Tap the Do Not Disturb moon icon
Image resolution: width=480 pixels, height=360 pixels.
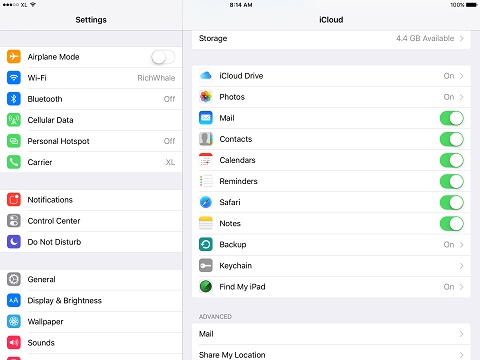14,242
